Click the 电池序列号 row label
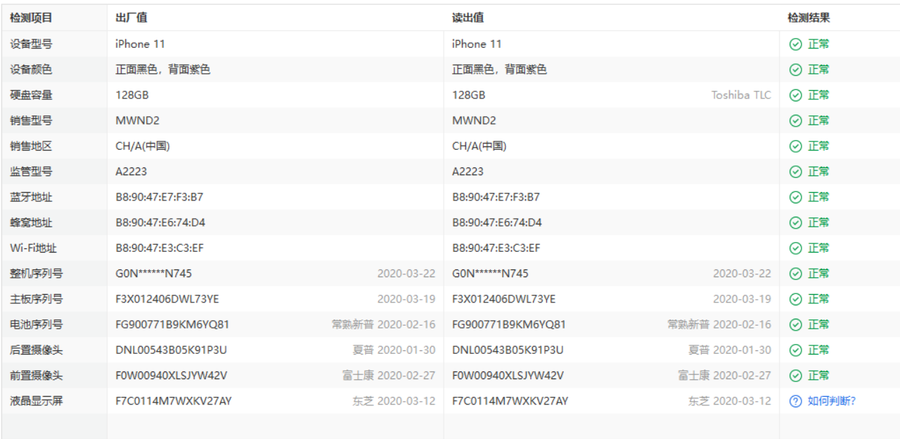The height and width of the screenshot is (439, 900). tap(36, 325)
